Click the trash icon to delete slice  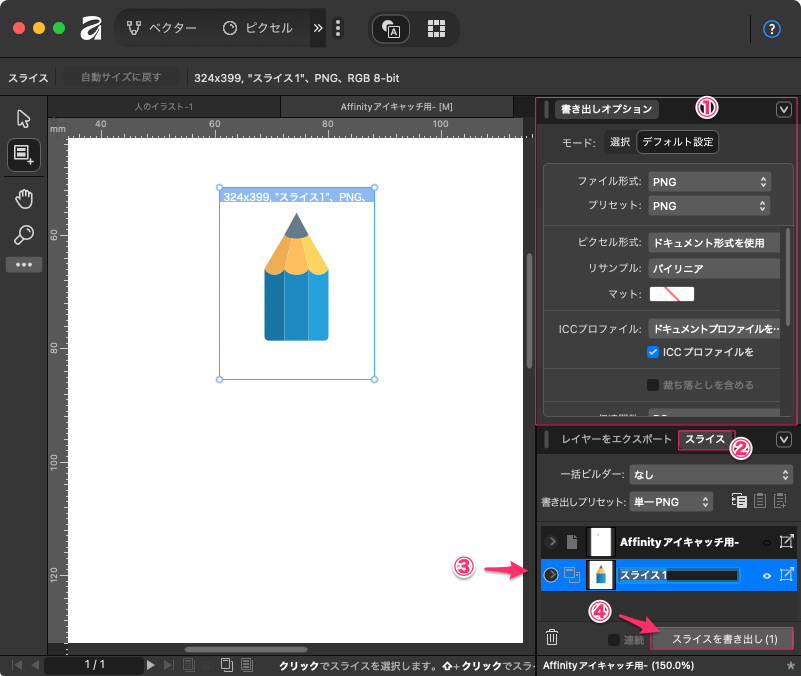click(x=552, y=637)
